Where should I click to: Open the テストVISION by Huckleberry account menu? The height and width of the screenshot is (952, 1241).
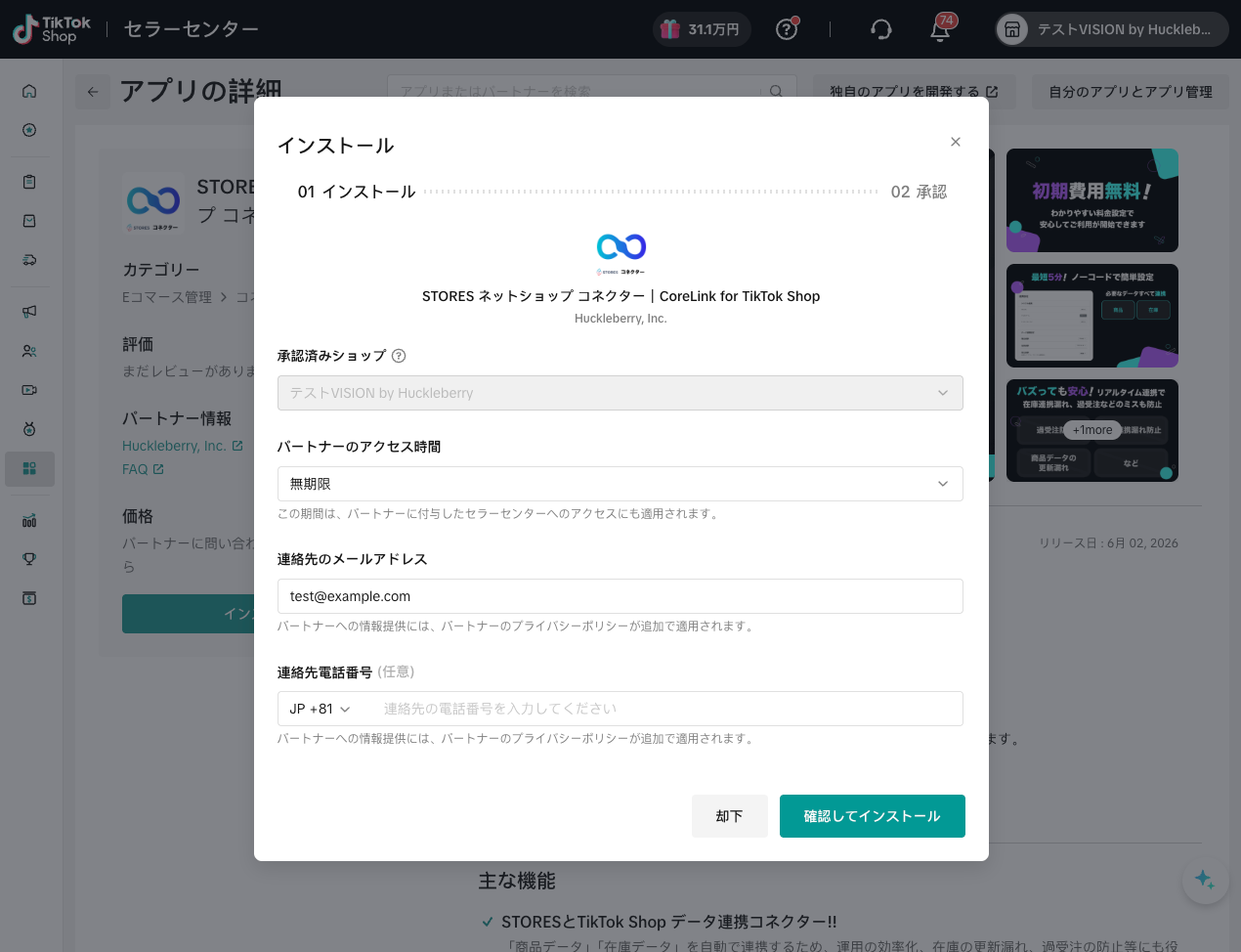1112,29
